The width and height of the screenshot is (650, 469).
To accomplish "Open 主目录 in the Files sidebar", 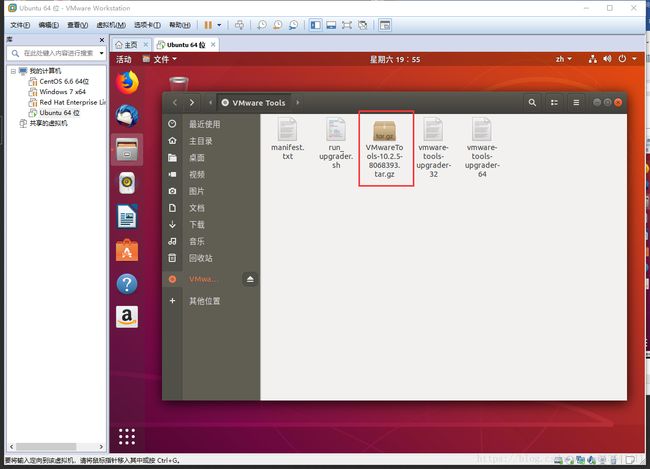I will [x=211, y=141].
